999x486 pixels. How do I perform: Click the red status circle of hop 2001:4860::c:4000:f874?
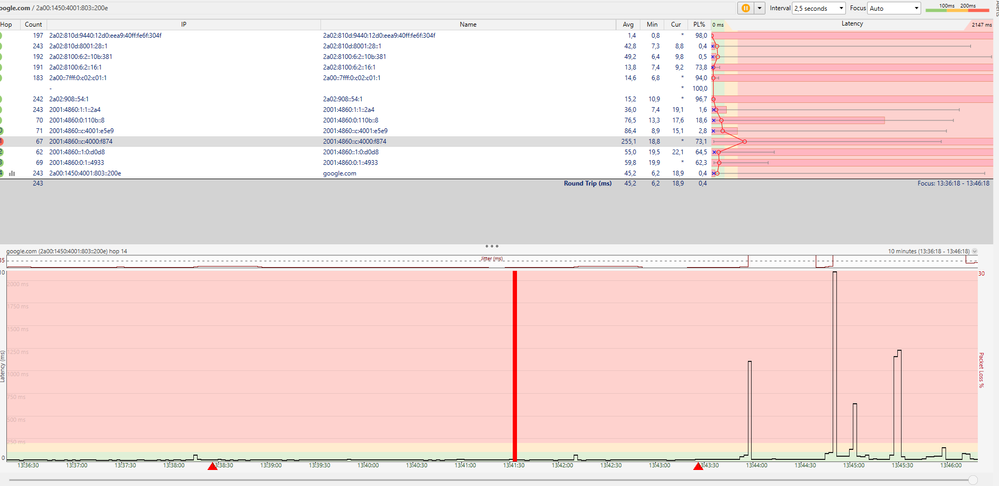pyautogui.click(x=1, y=141)
